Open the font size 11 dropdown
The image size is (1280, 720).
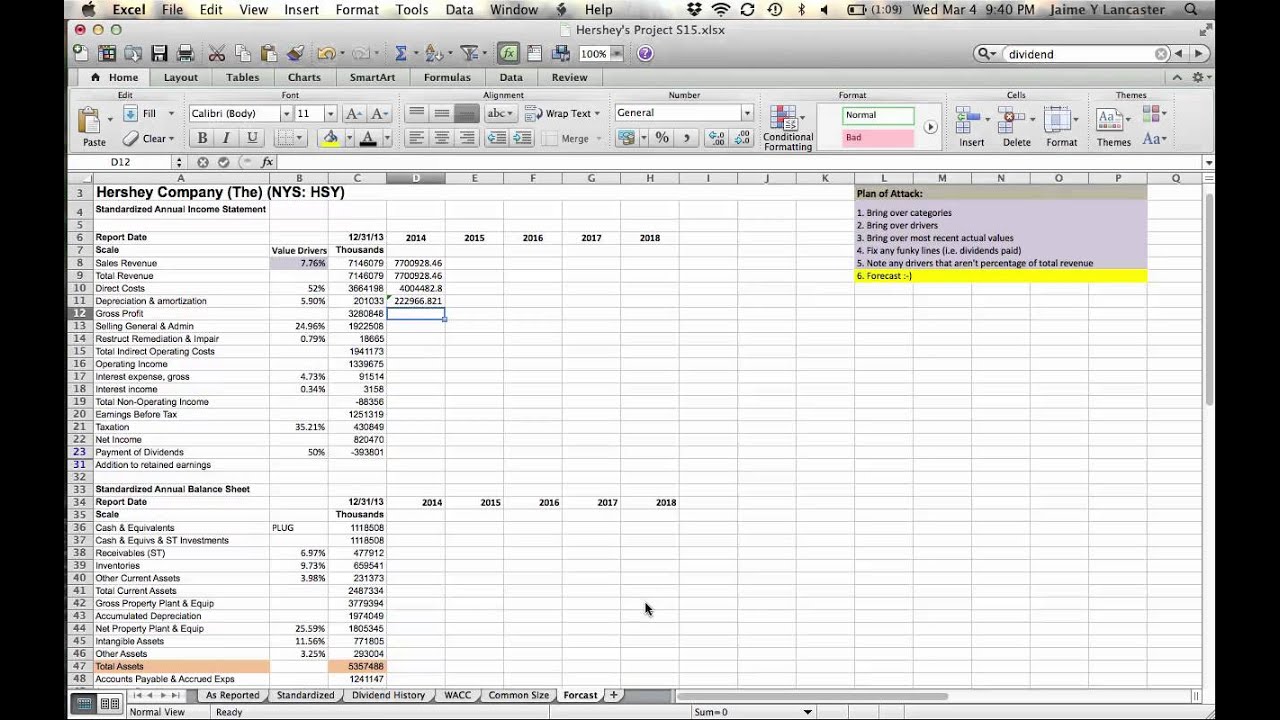pyautogui.click(x=330, y=114)
